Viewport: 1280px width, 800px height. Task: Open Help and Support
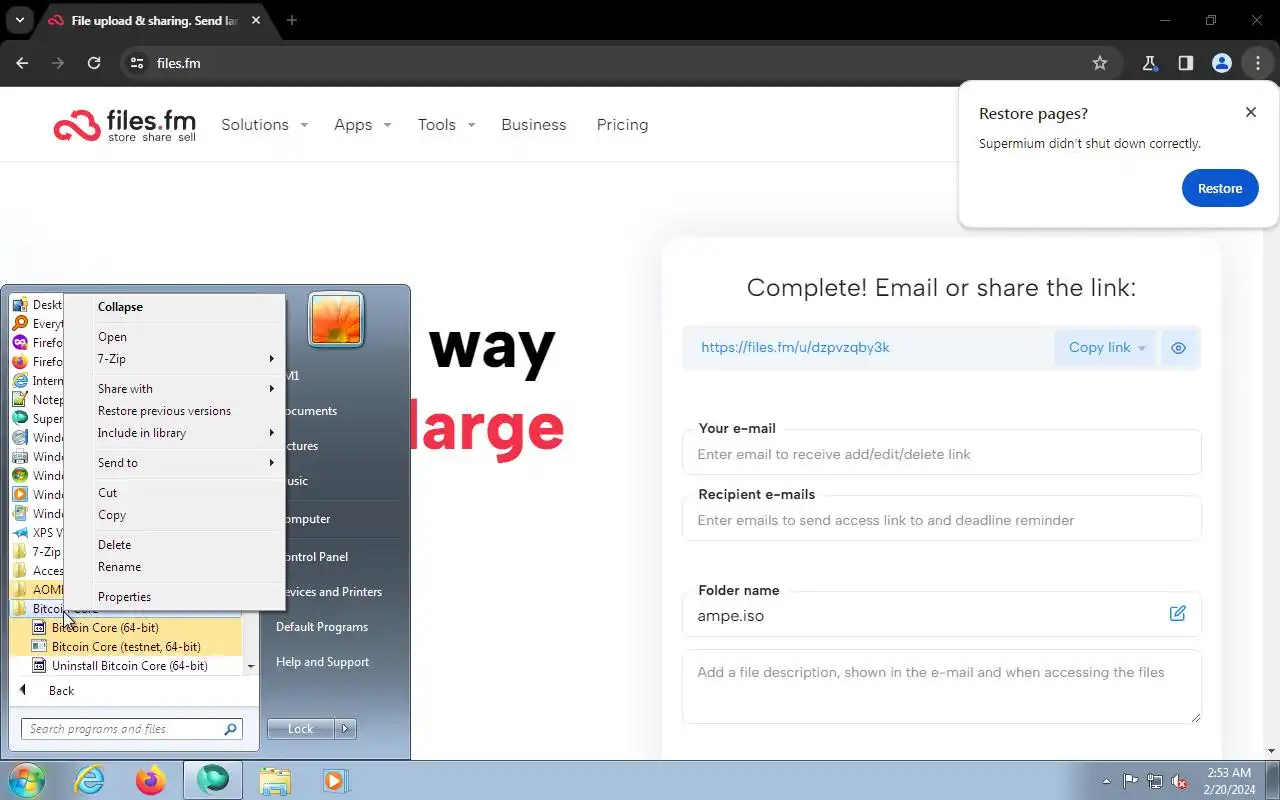pyautogui.click(x=322, y=662)
